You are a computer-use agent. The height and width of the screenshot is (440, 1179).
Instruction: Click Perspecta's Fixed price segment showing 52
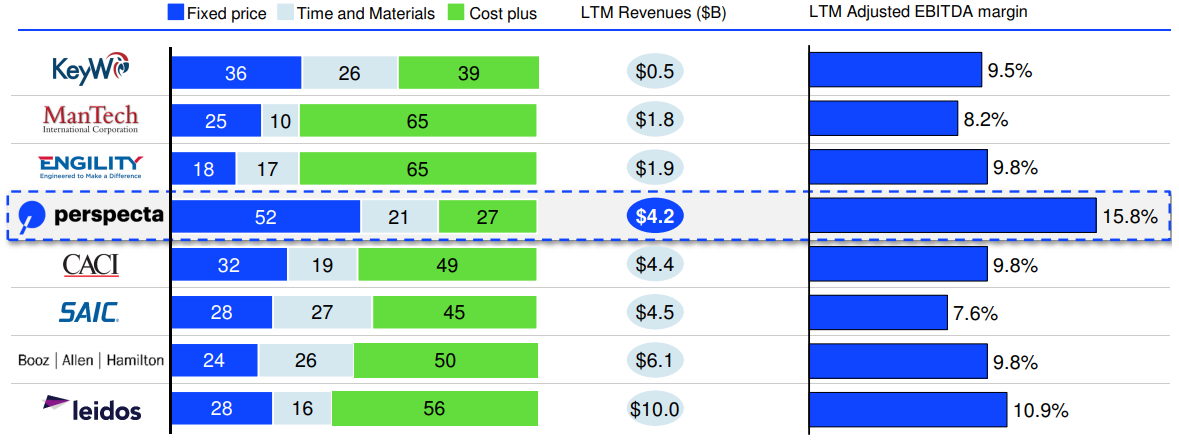(x=267, y=217)
